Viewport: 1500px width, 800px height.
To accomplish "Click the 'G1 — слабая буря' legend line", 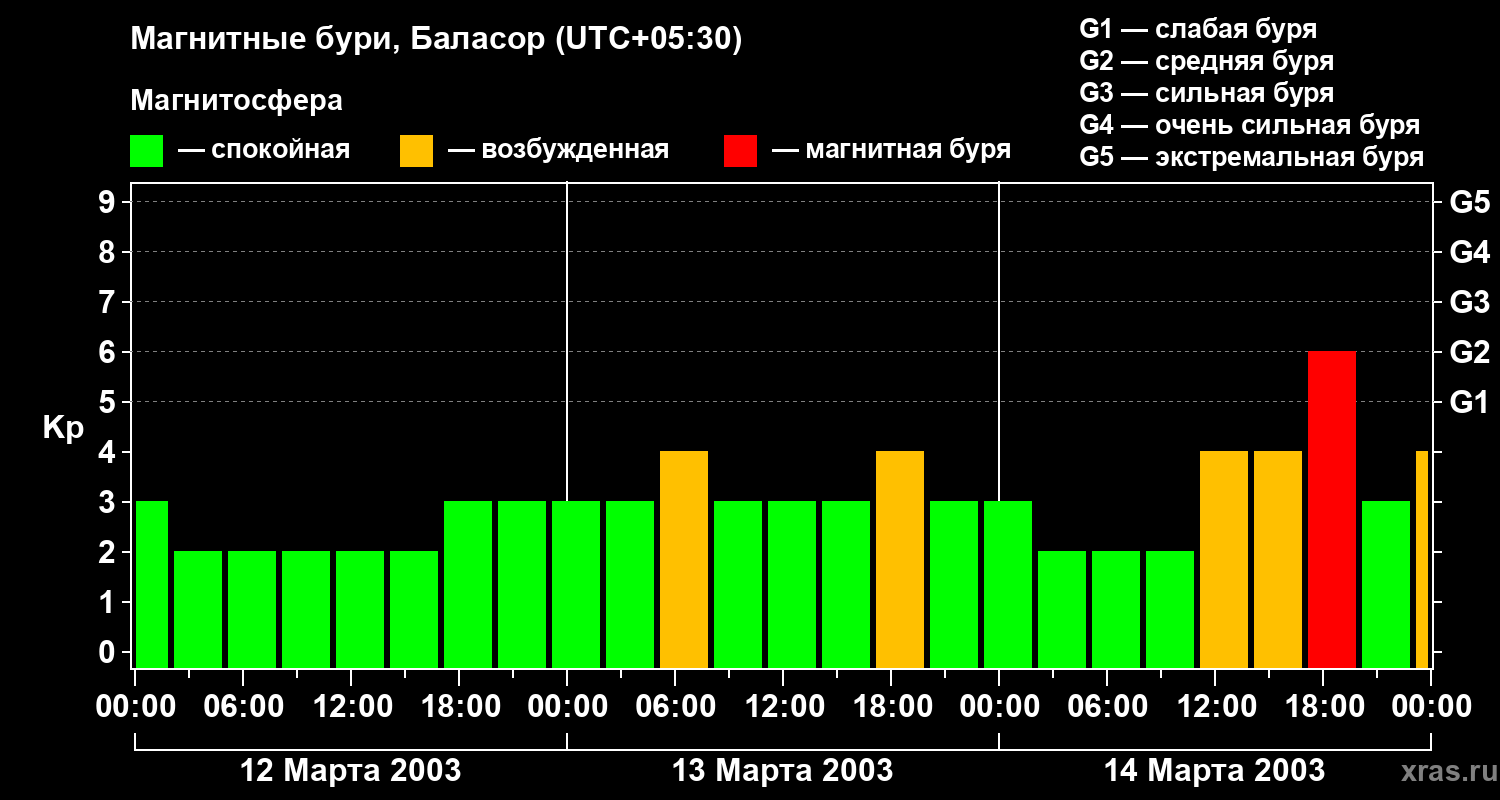I will click(1198, 29).
